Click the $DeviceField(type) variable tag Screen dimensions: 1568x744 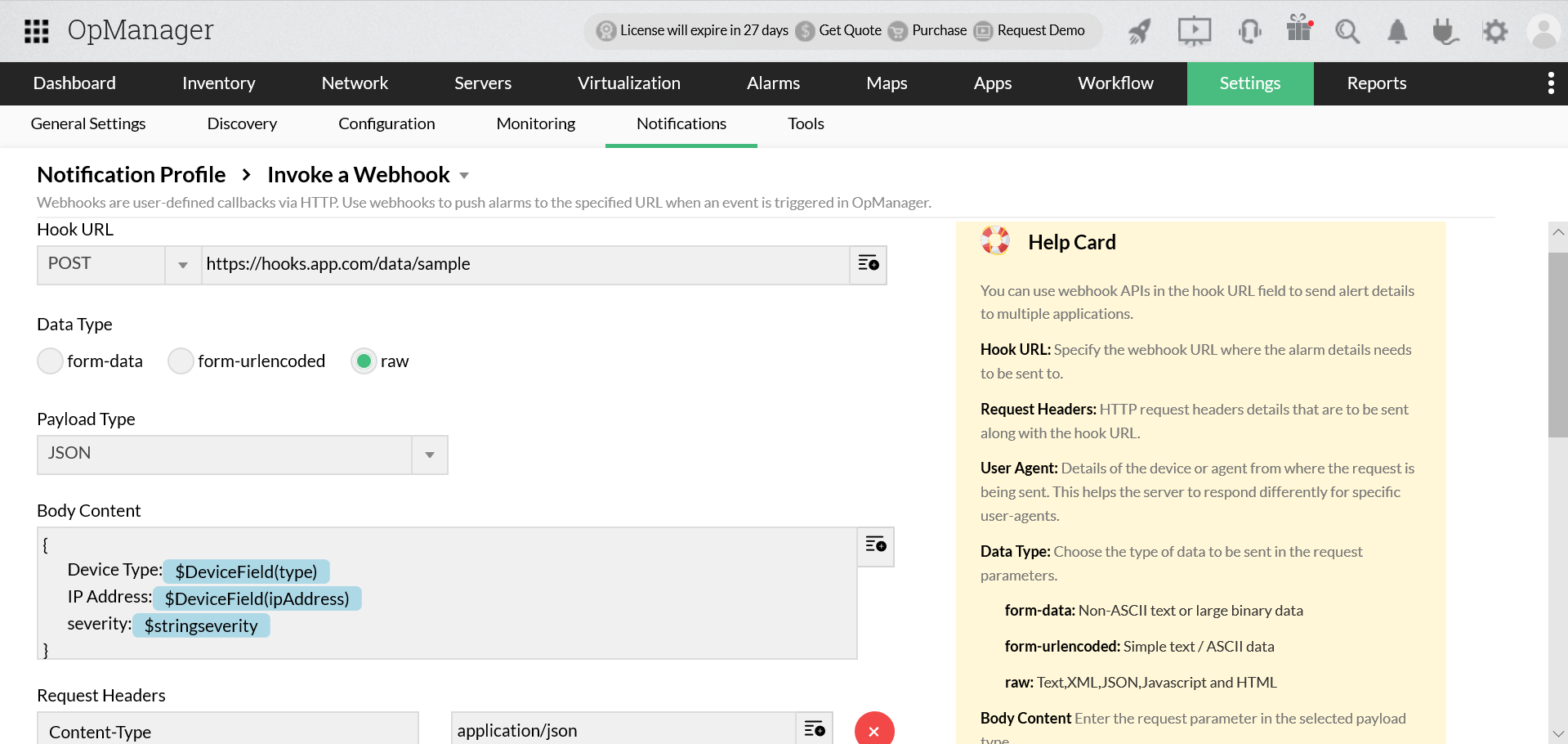tap(246, 571)
